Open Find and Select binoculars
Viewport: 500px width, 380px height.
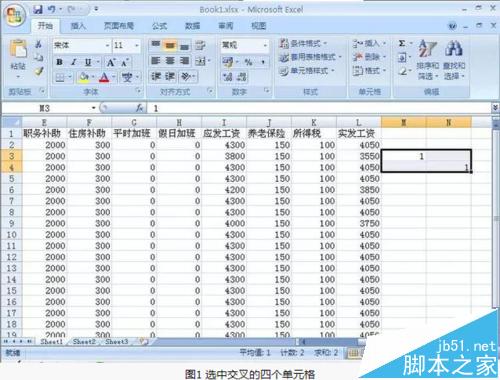click(454, 60)
